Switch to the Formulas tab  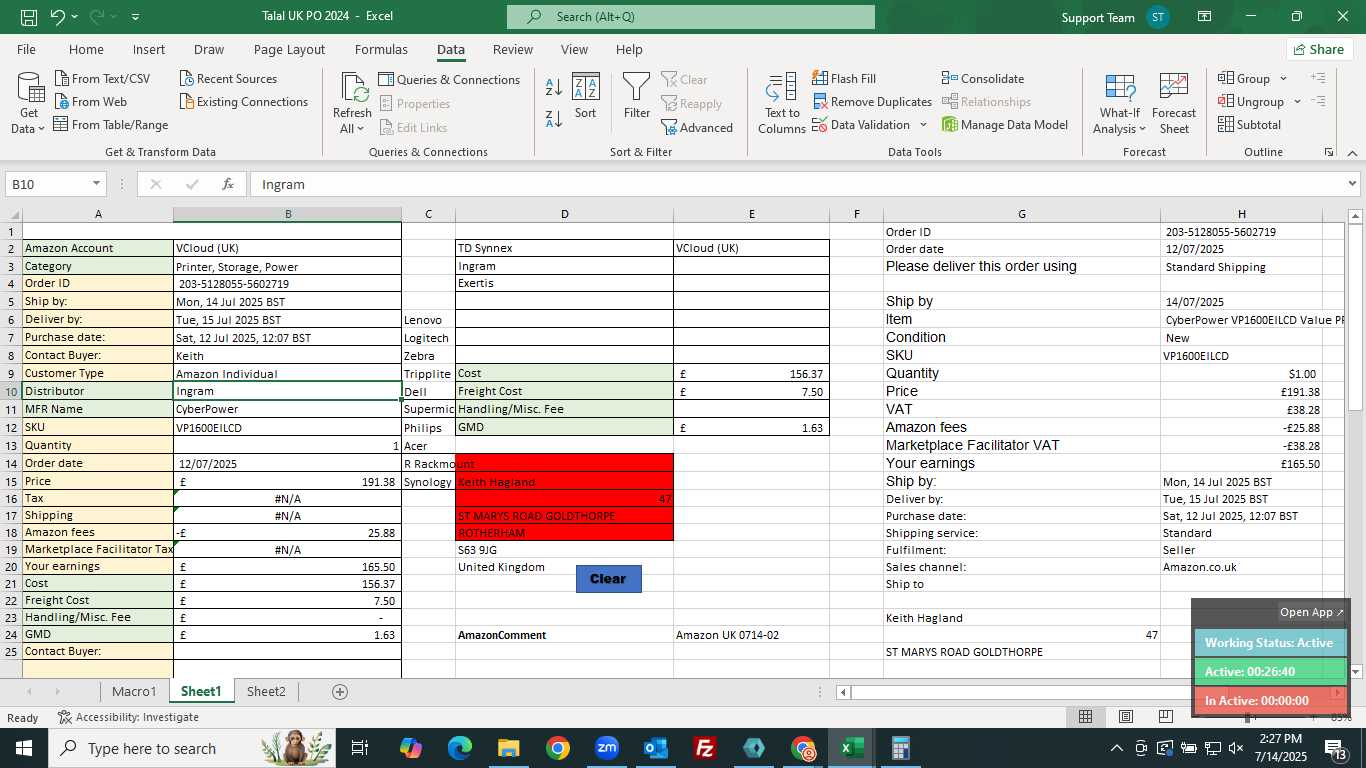381,49
